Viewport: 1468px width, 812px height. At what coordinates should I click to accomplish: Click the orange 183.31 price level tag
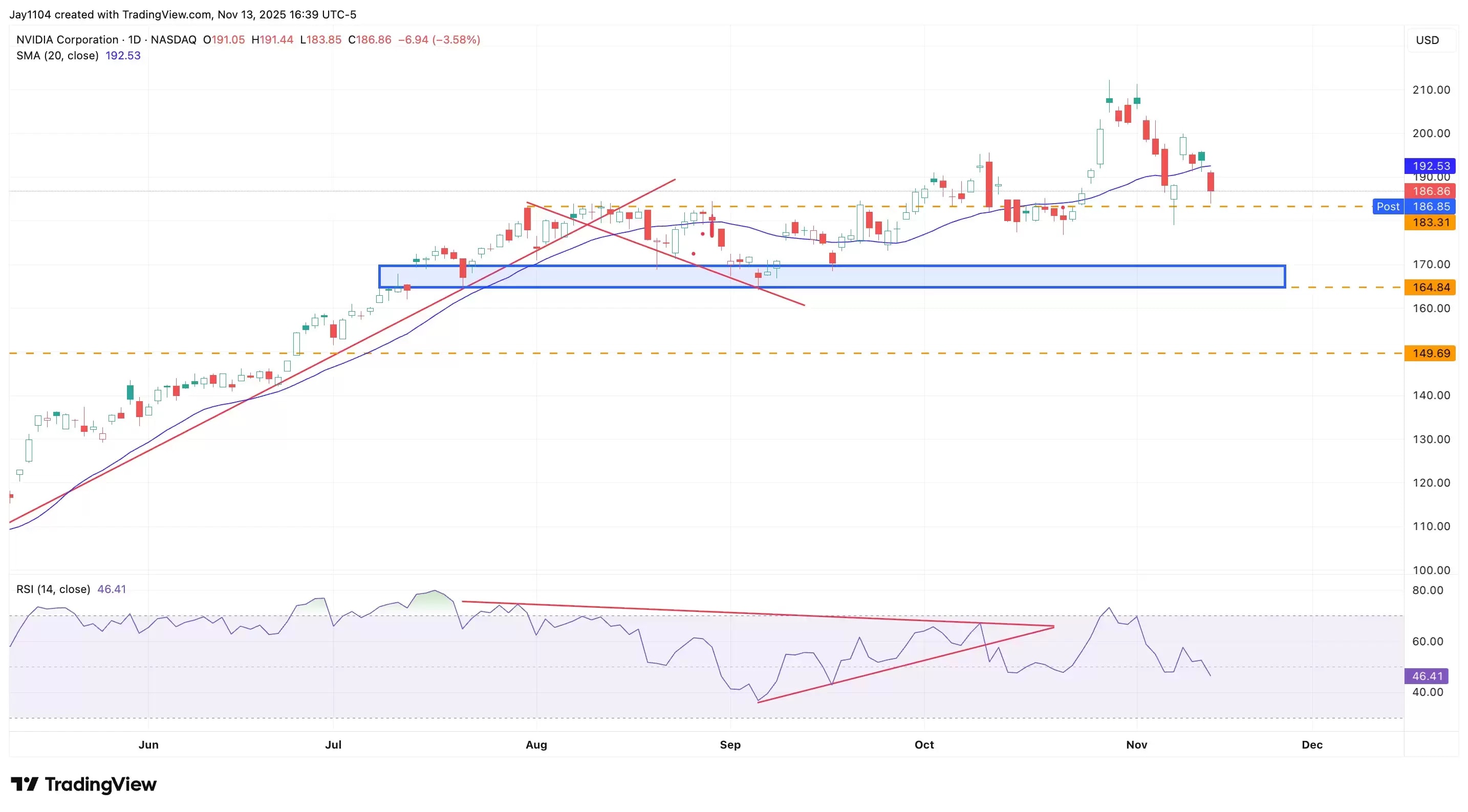coord(1430,222)
